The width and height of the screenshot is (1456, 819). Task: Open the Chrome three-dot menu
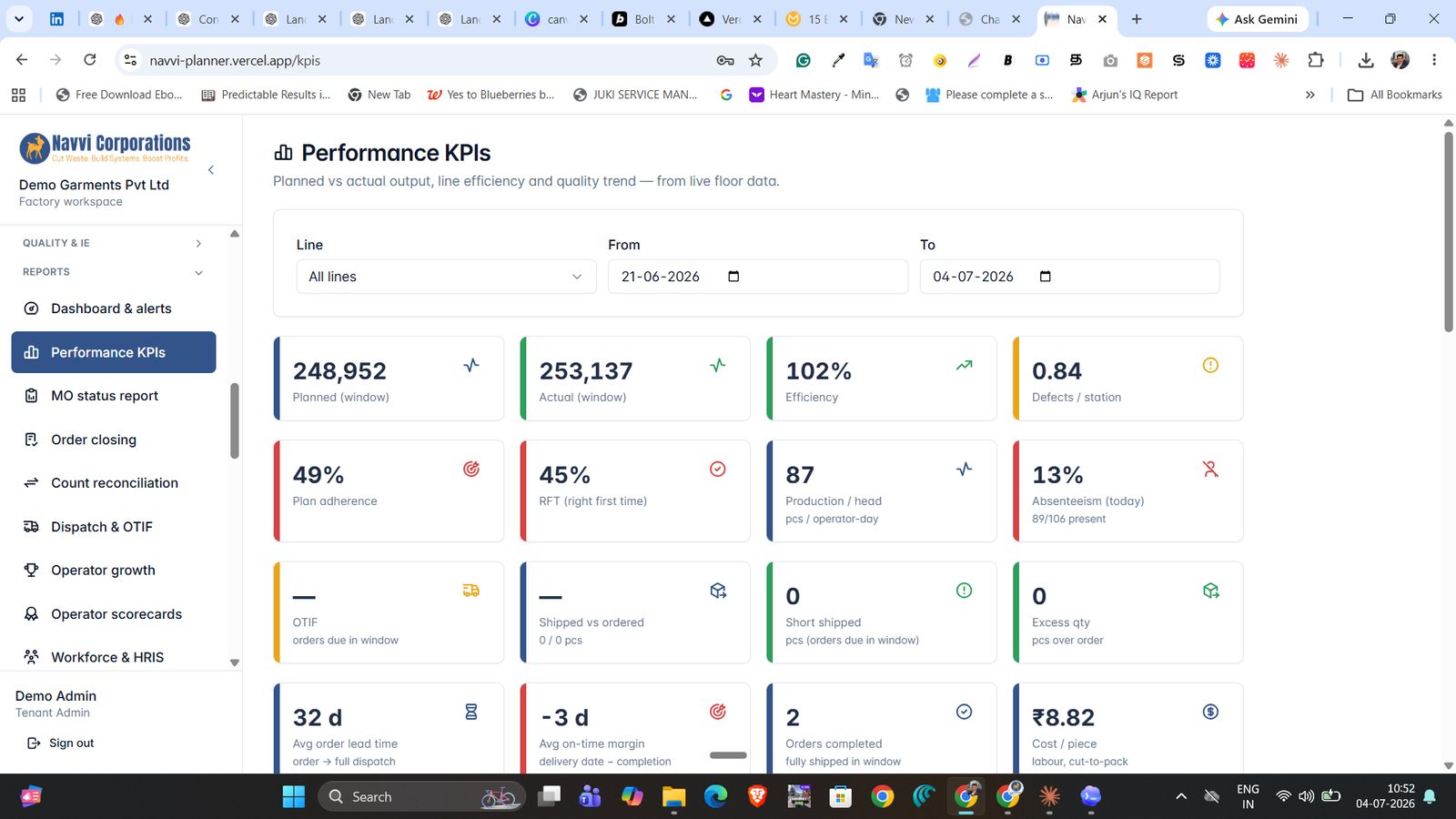pos(1434,60)
